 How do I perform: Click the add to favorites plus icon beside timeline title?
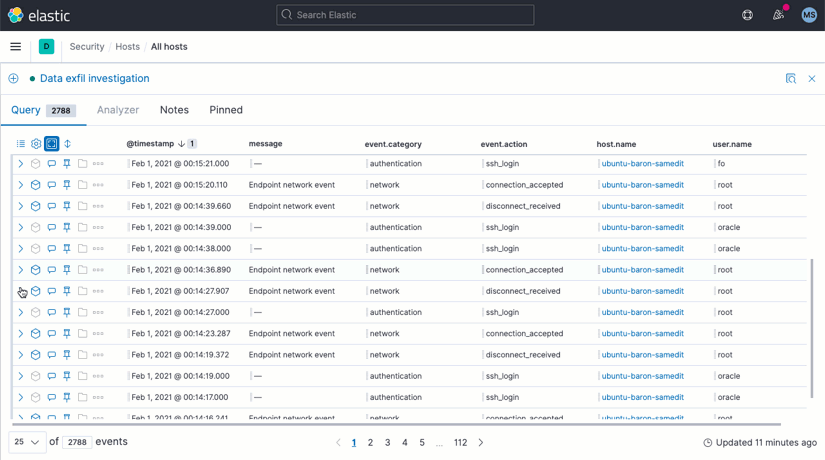pyautogui.click(x=13, y=78)
